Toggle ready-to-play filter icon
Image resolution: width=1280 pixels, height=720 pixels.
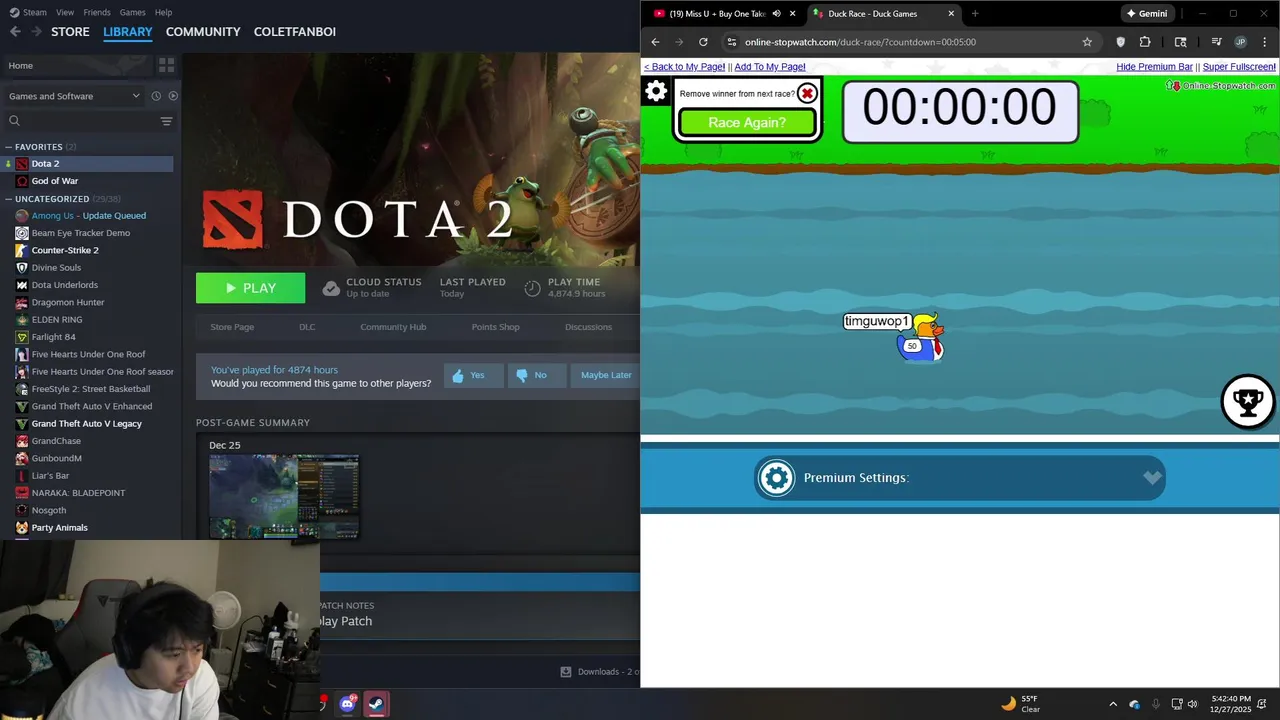(173, 96)
